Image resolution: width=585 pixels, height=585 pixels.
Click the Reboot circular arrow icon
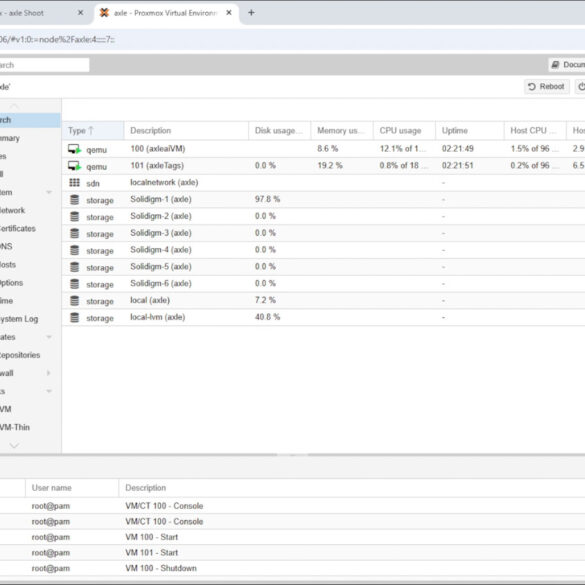532,87
